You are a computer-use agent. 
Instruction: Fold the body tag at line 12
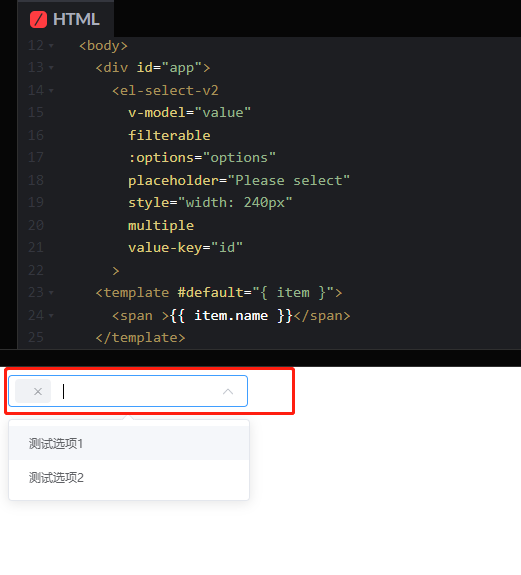[x=51, y=46]
